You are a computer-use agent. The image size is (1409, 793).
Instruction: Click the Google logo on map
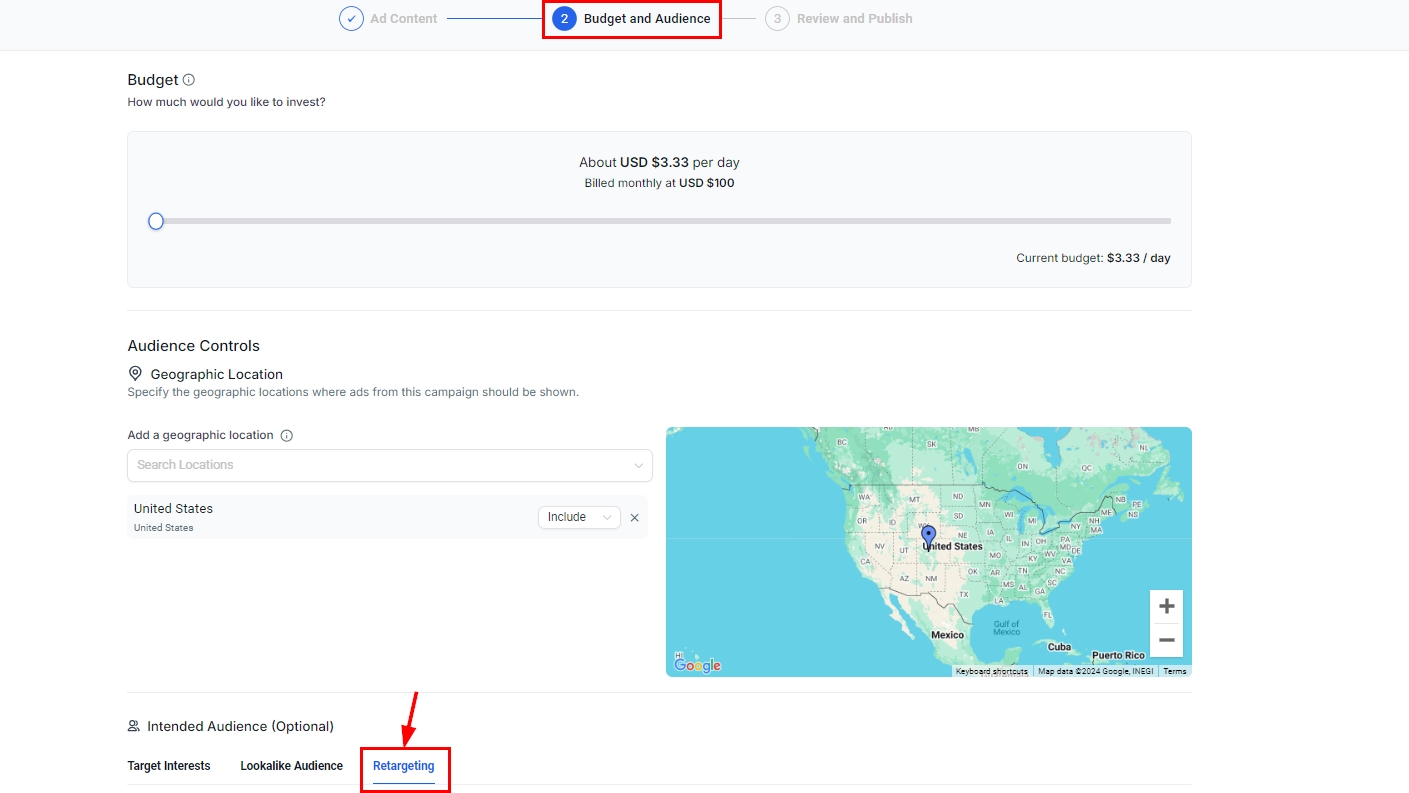(x=697, y=665)
